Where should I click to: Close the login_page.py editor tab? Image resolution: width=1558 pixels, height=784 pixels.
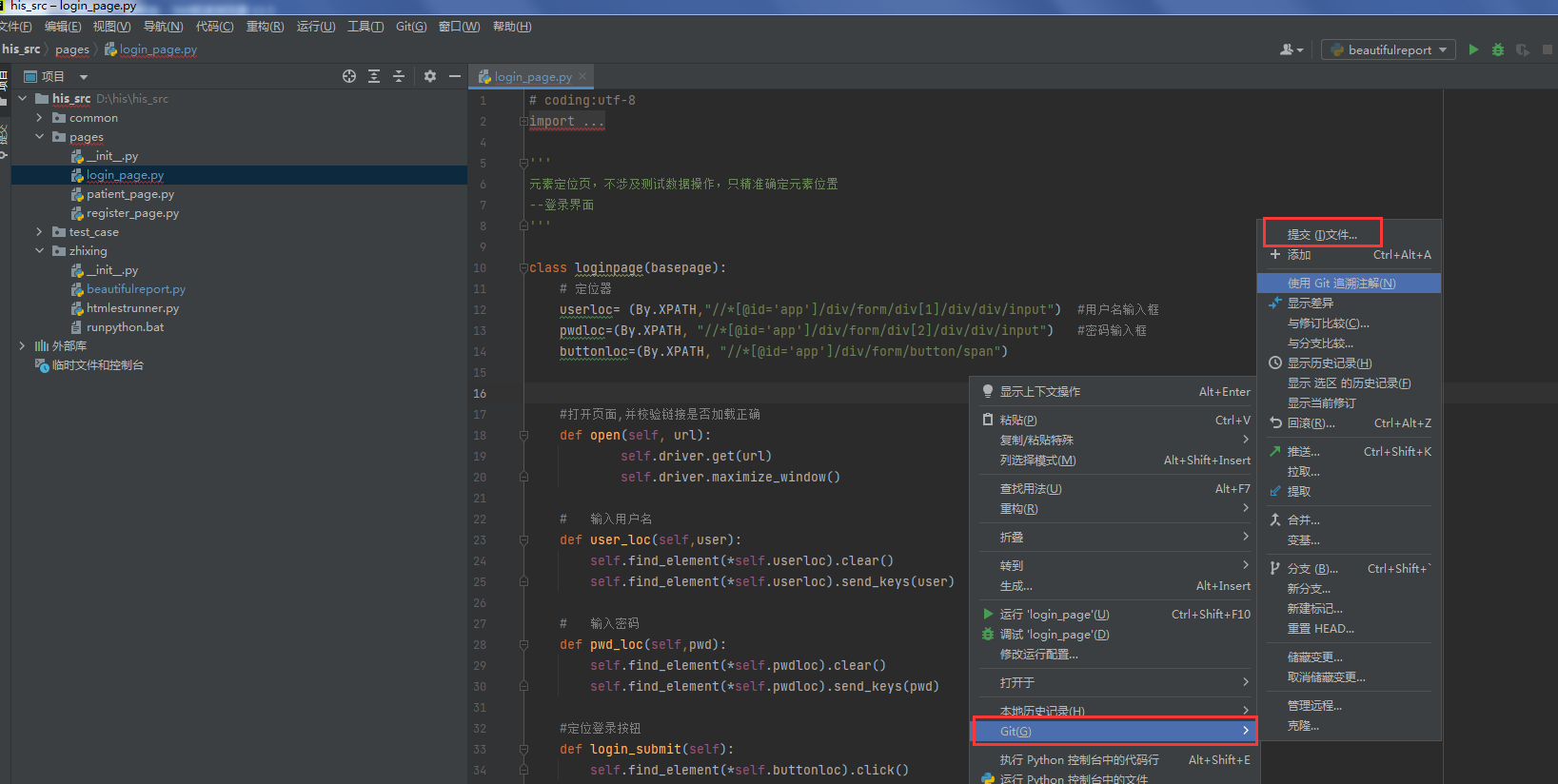point(582,76)
